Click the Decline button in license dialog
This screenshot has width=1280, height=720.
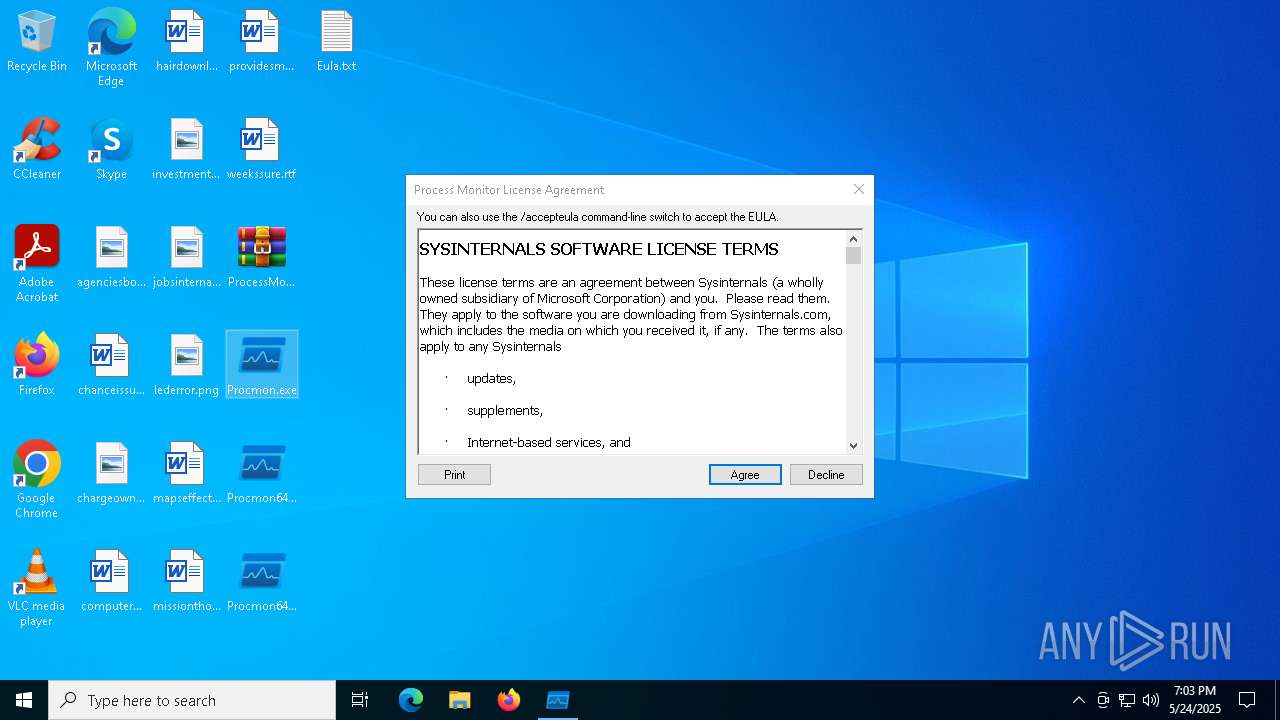(x=826, y=475)
